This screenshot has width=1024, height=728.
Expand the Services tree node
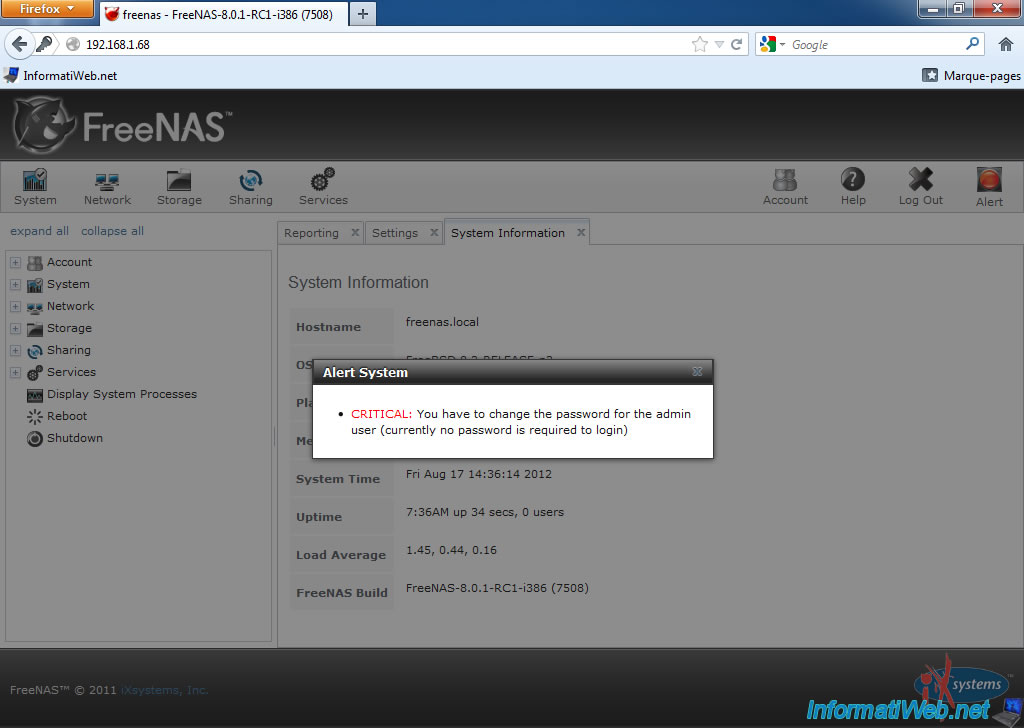point(16,373)
